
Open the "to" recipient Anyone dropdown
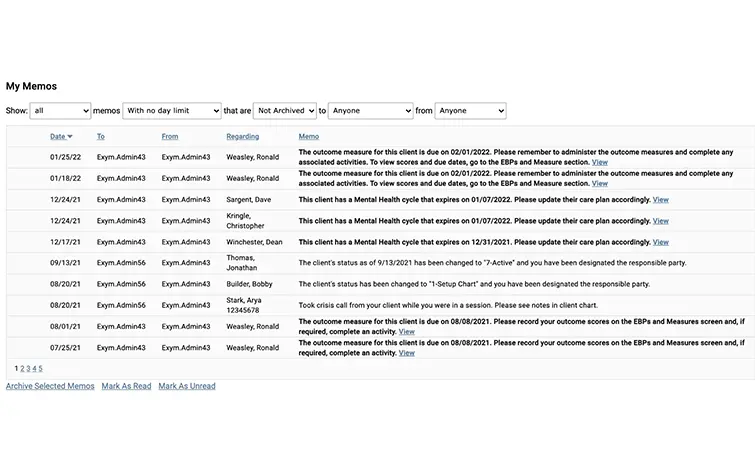click(x=370, y=111)
